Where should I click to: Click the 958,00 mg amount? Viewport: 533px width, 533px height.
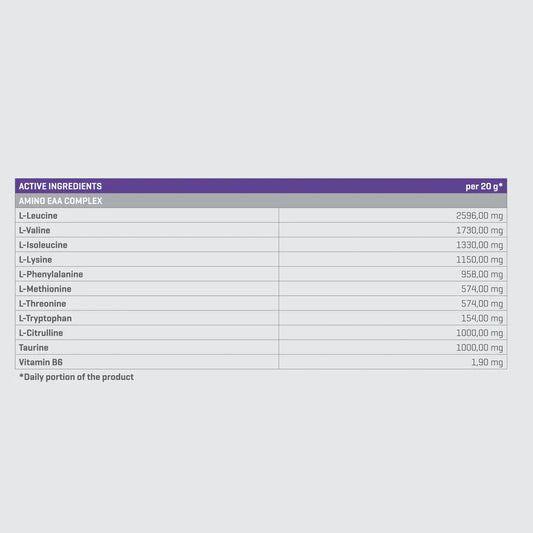coord(482,274)
